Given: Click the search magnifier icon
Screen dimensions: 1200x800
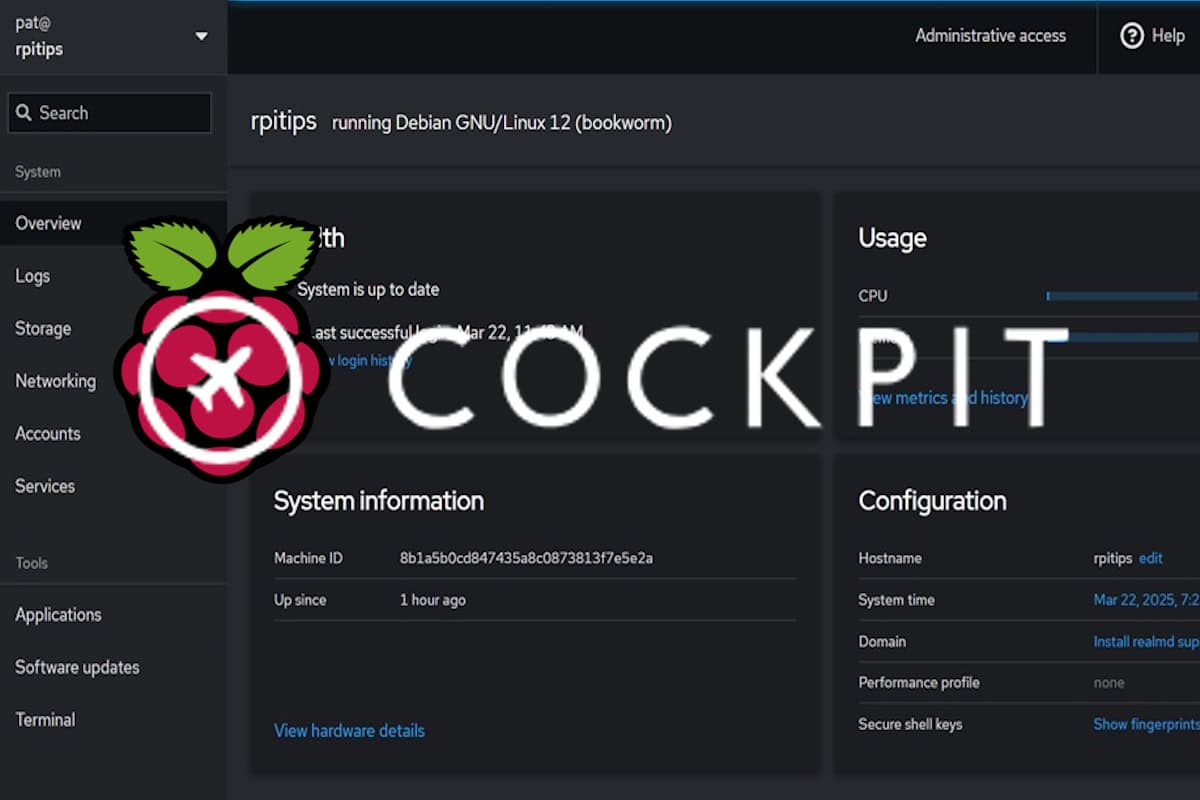Looking at the screenshot, I should click(x=25, y=113).
